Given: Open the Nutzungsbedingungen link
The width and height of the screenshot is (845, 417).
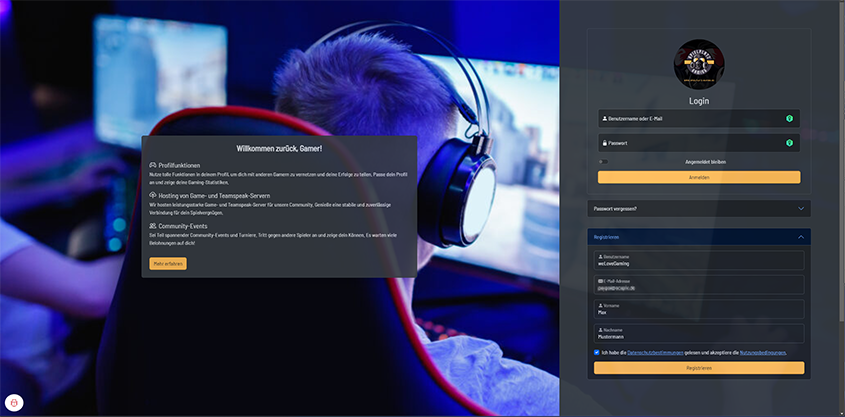Looking at the screenshot, I should 763,352.
